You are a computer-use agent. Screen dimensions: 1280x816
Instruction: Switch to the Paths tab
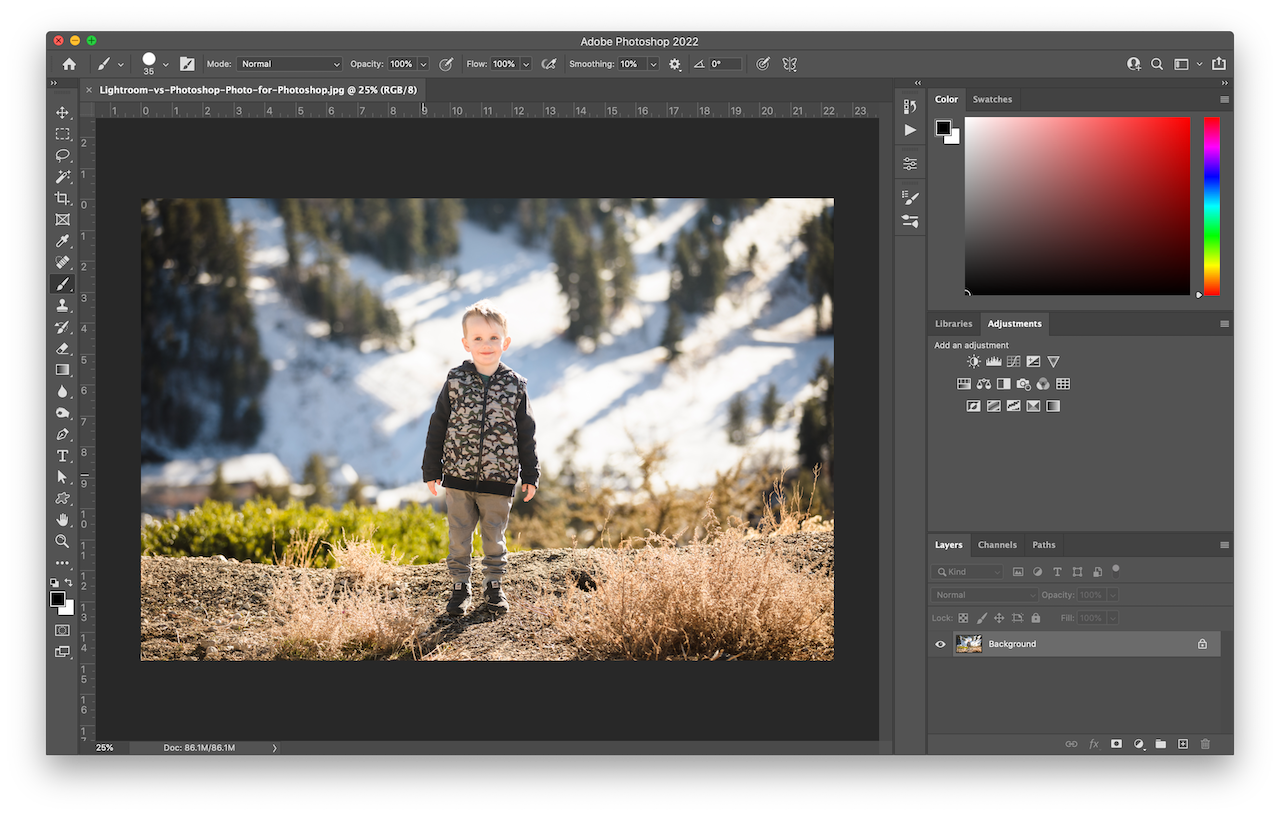click(1044, 545)
